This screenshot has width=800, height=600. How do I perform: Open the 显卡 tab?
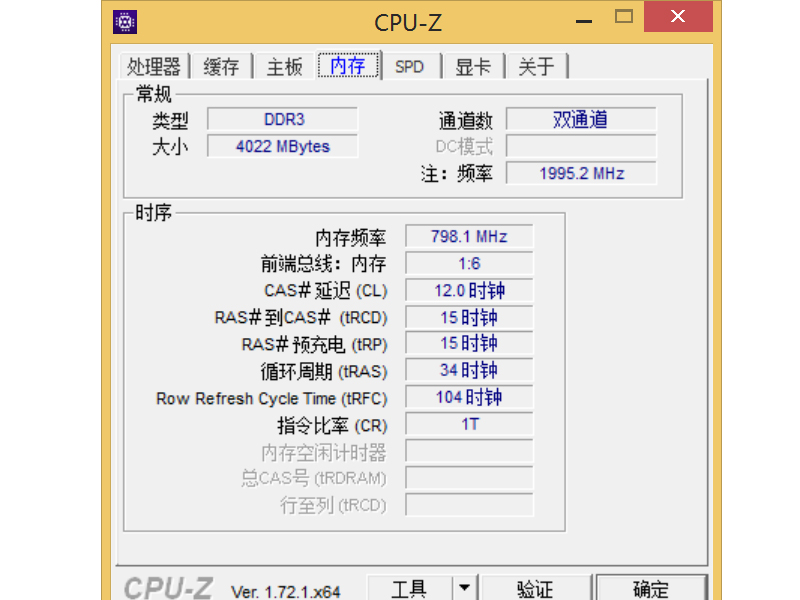click(x=473, y=67)
